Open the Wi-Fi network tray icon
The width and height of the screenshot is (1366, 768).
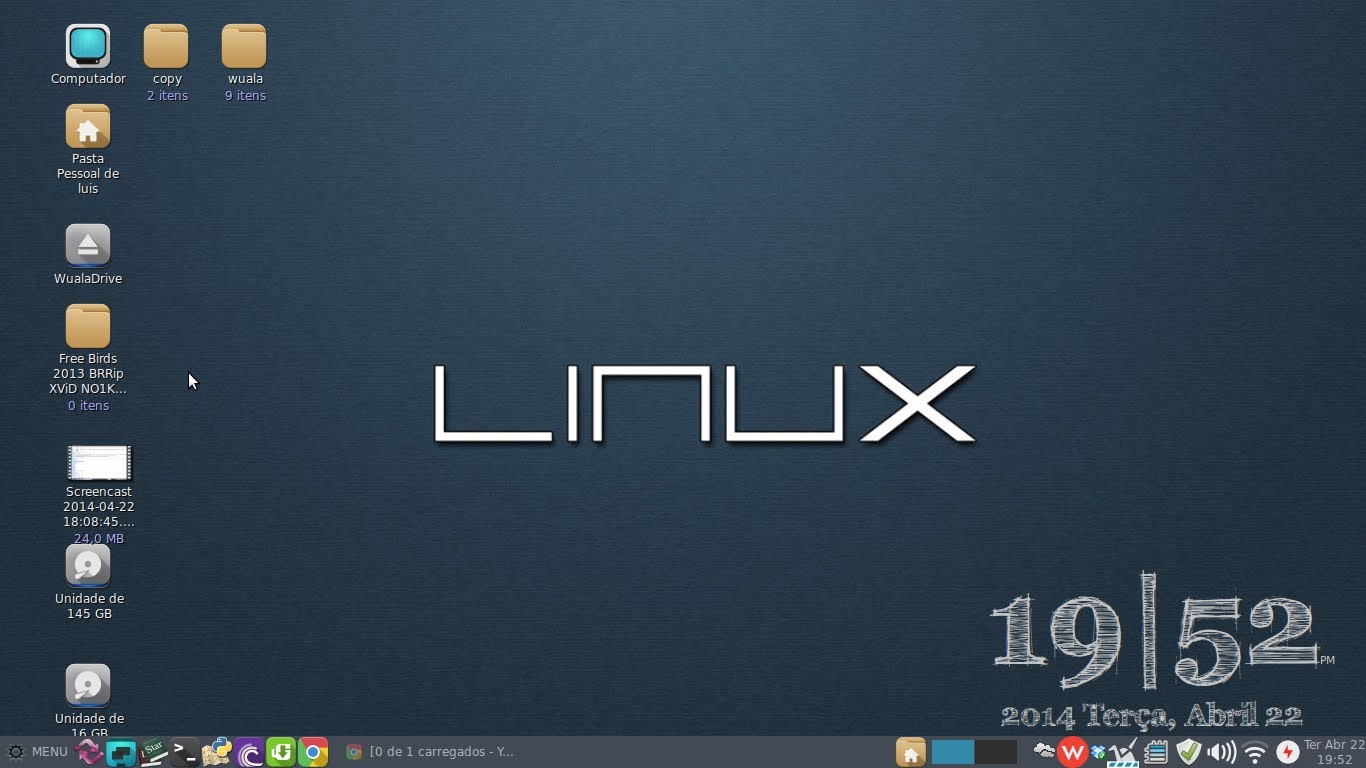coord(1255,752)
